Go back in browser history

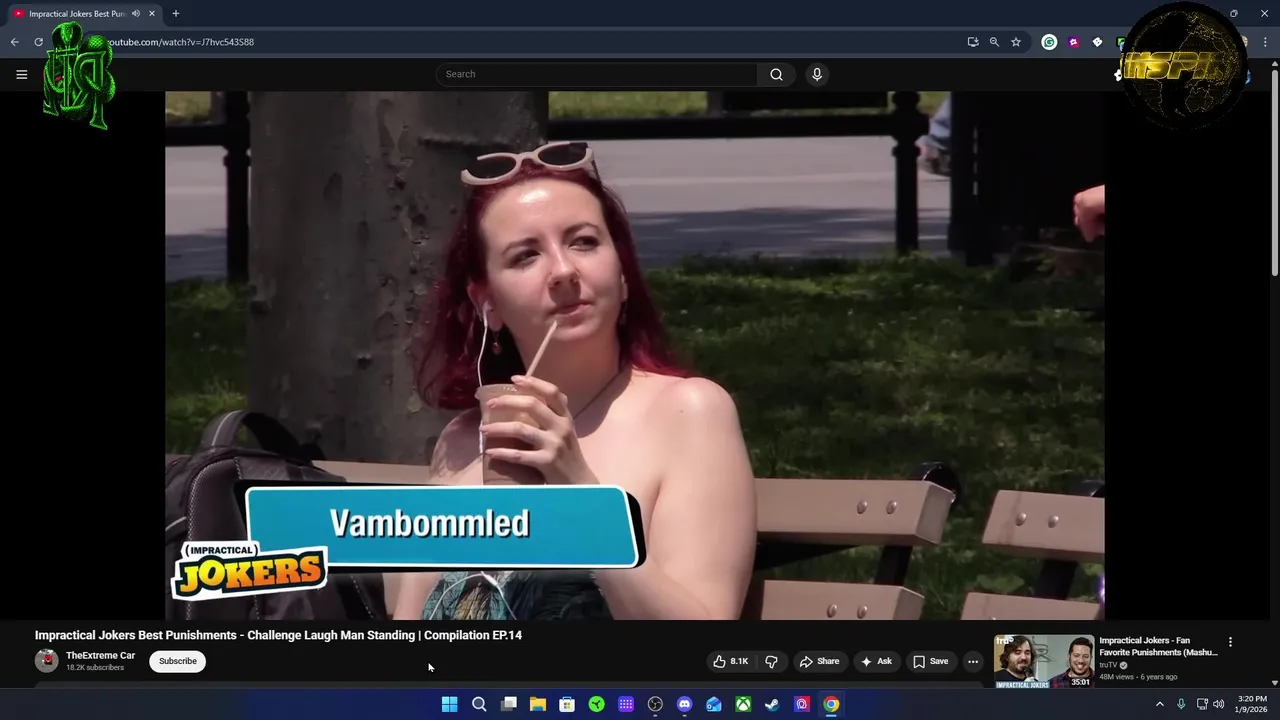tap(14, 42)
